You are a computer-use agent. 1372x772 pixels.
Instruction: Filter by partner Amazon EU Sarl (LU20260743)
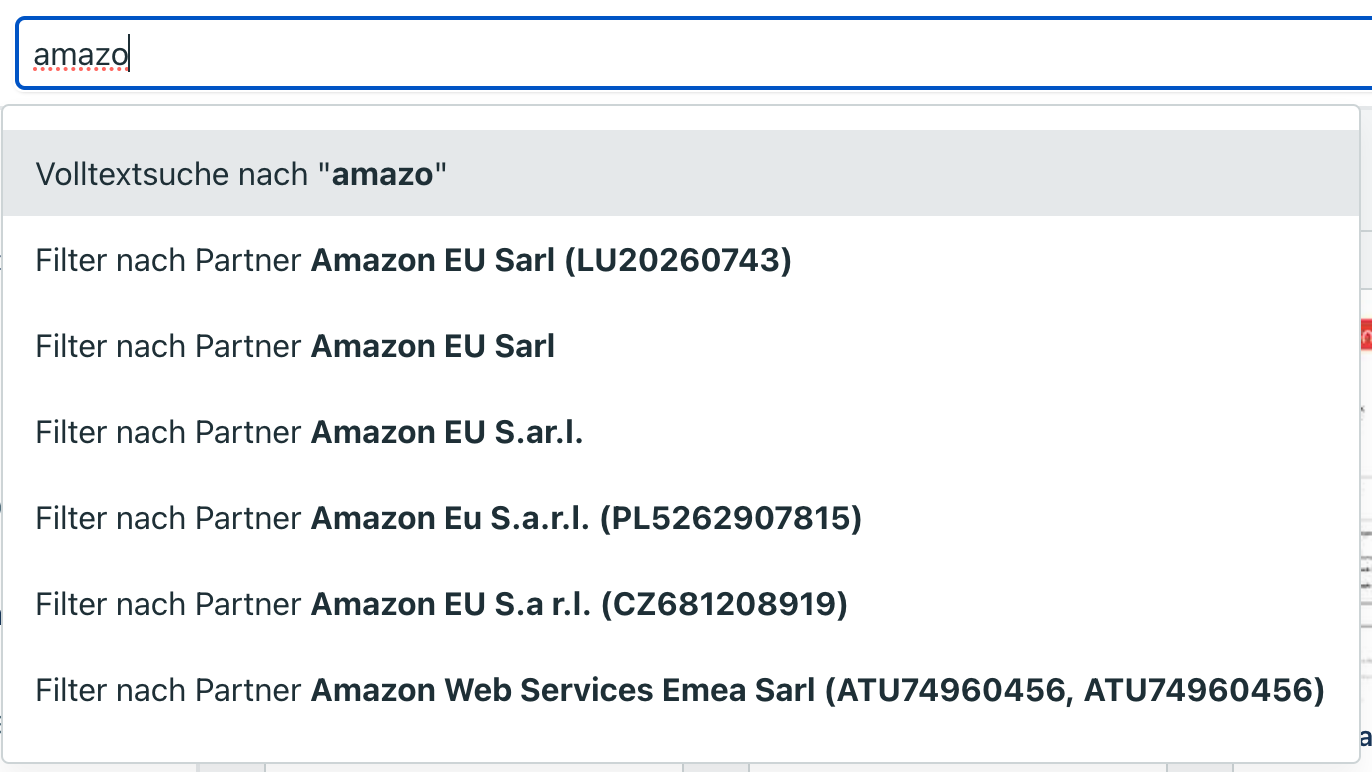pyautogui.click(x=413, y=260)
